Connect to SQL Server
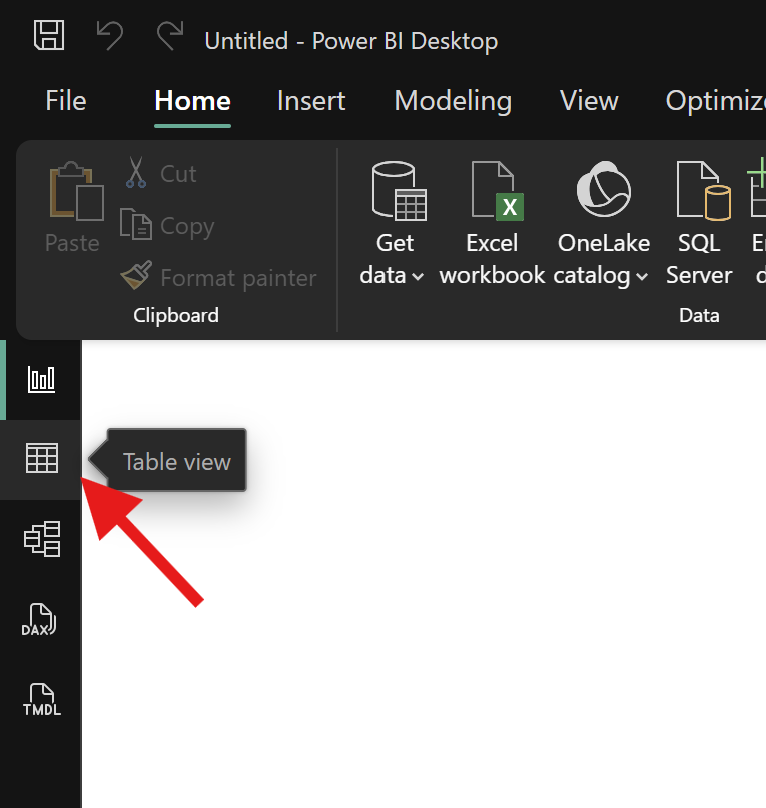The image size is (766, 808). (x=699, y=224)
